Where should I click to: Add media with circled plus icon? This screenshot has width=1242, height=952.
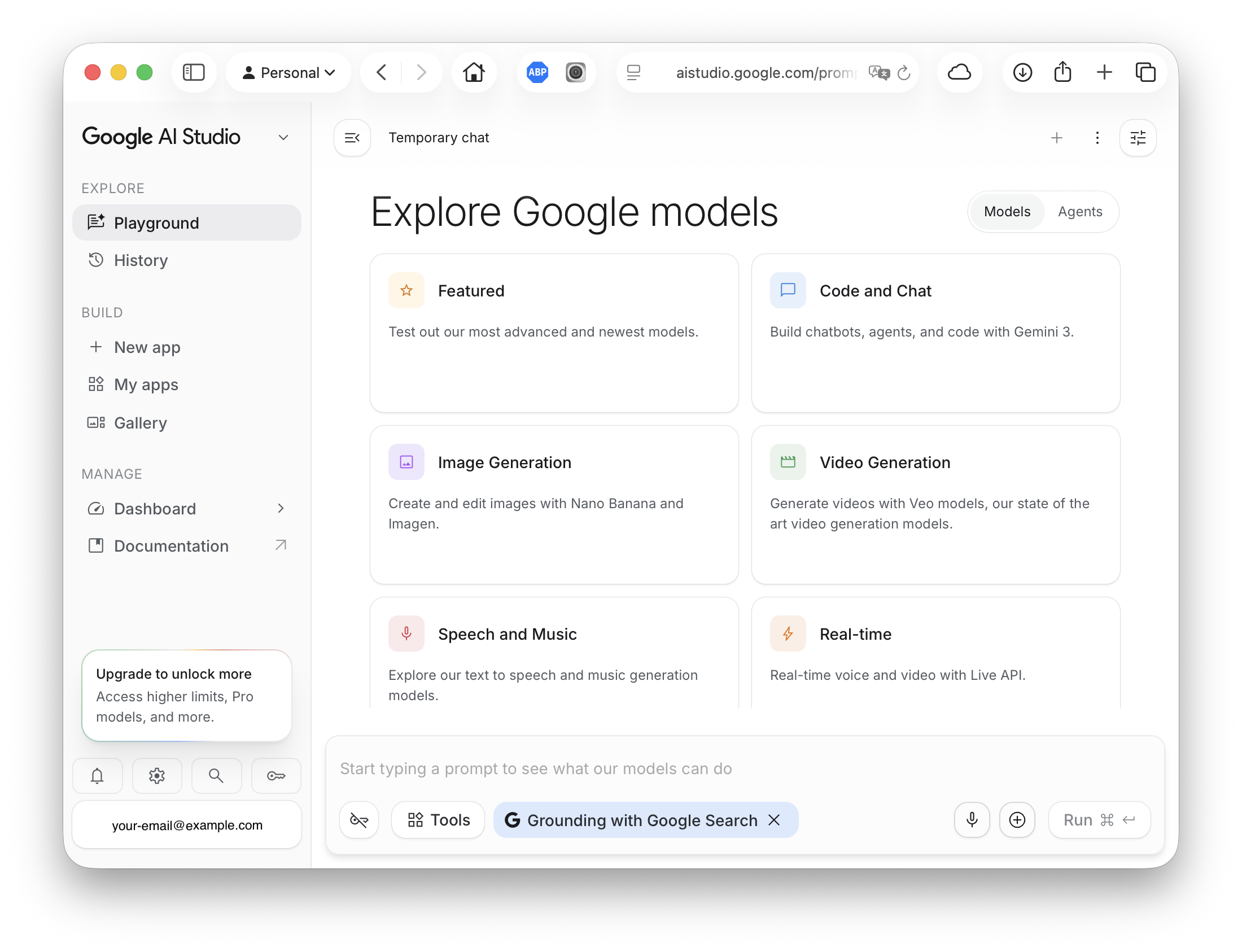point(1017,819)
